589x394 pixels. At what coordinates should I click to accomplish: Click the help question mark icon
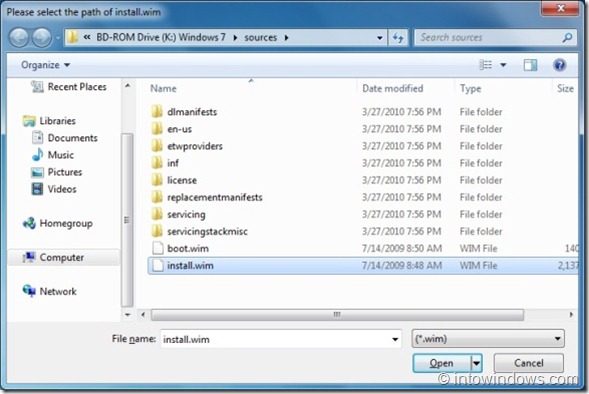coord(559,65)
